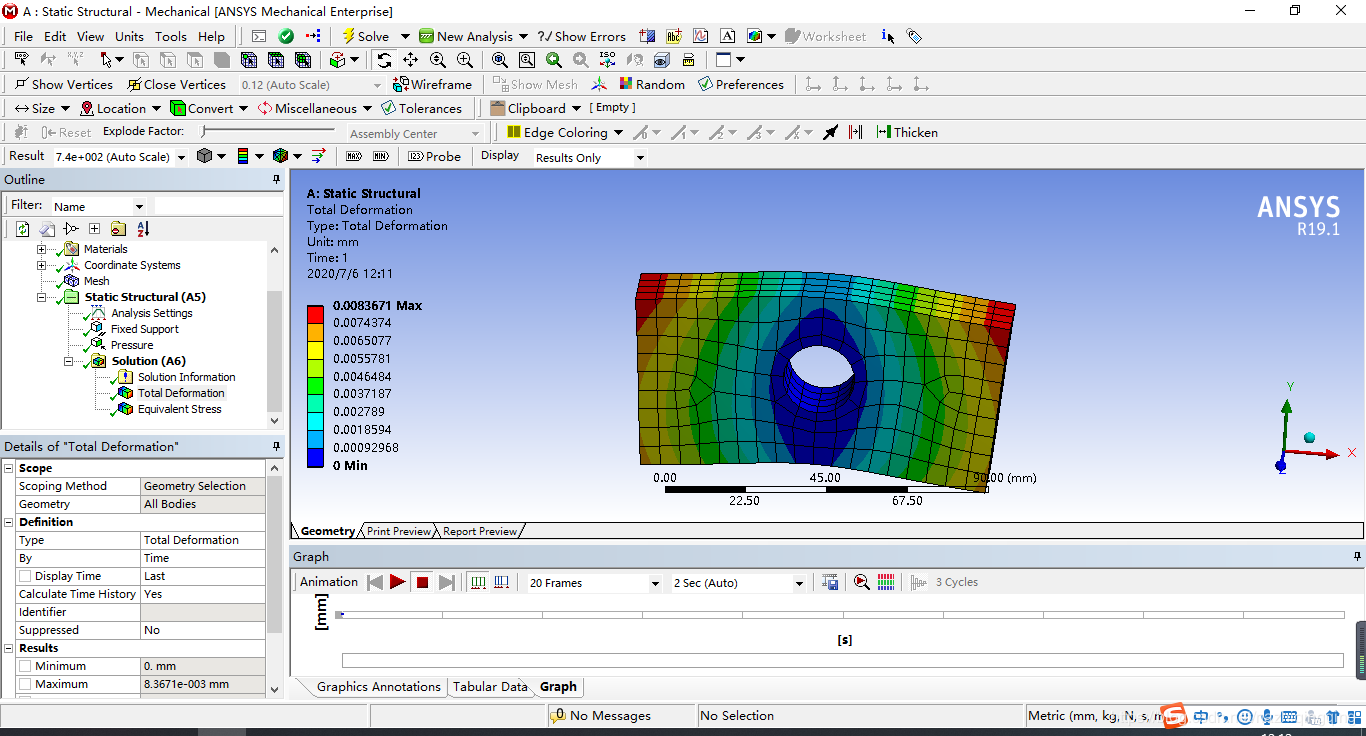Click the Tag icon in main toolbar
Screen dimensions: 1366x736
tap(914, 36)
